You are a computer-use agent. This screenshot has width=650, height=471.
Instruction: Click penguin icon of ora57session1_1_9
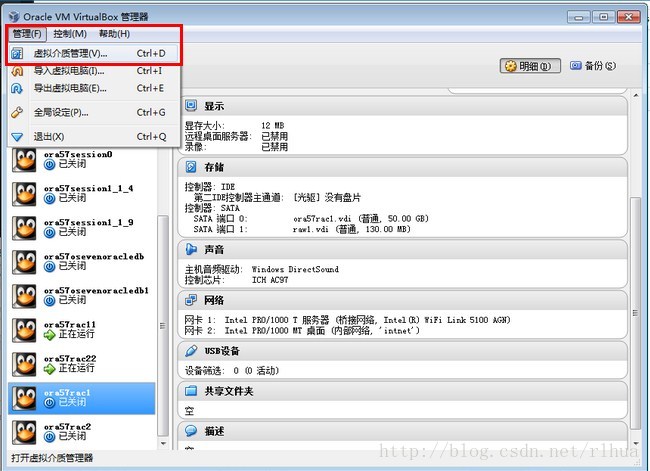24,228
